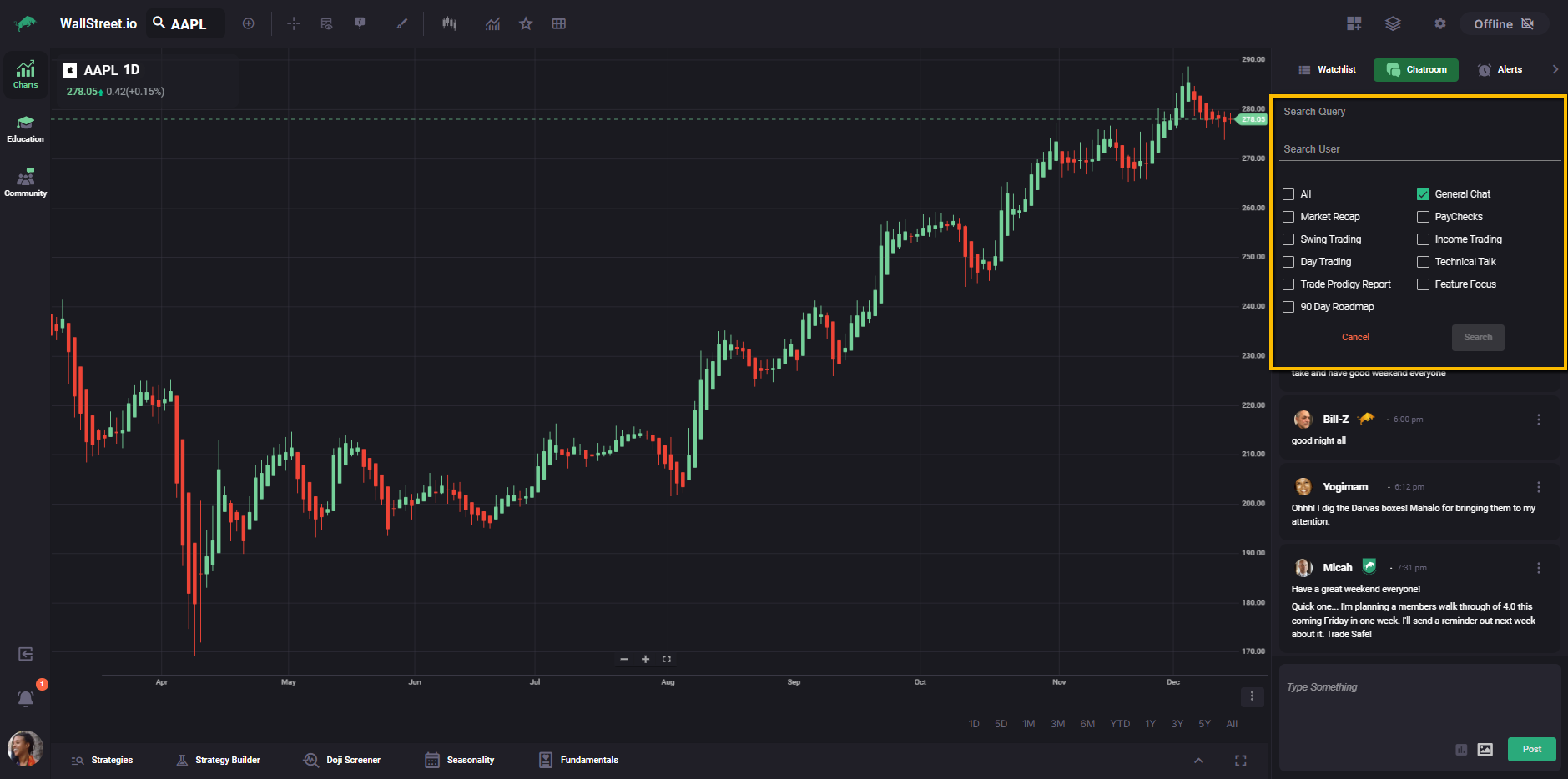The width and height of the screenshot is (1568, 779).
Task: Open the Alerts tab
Action: click(x=1500, y=69)
